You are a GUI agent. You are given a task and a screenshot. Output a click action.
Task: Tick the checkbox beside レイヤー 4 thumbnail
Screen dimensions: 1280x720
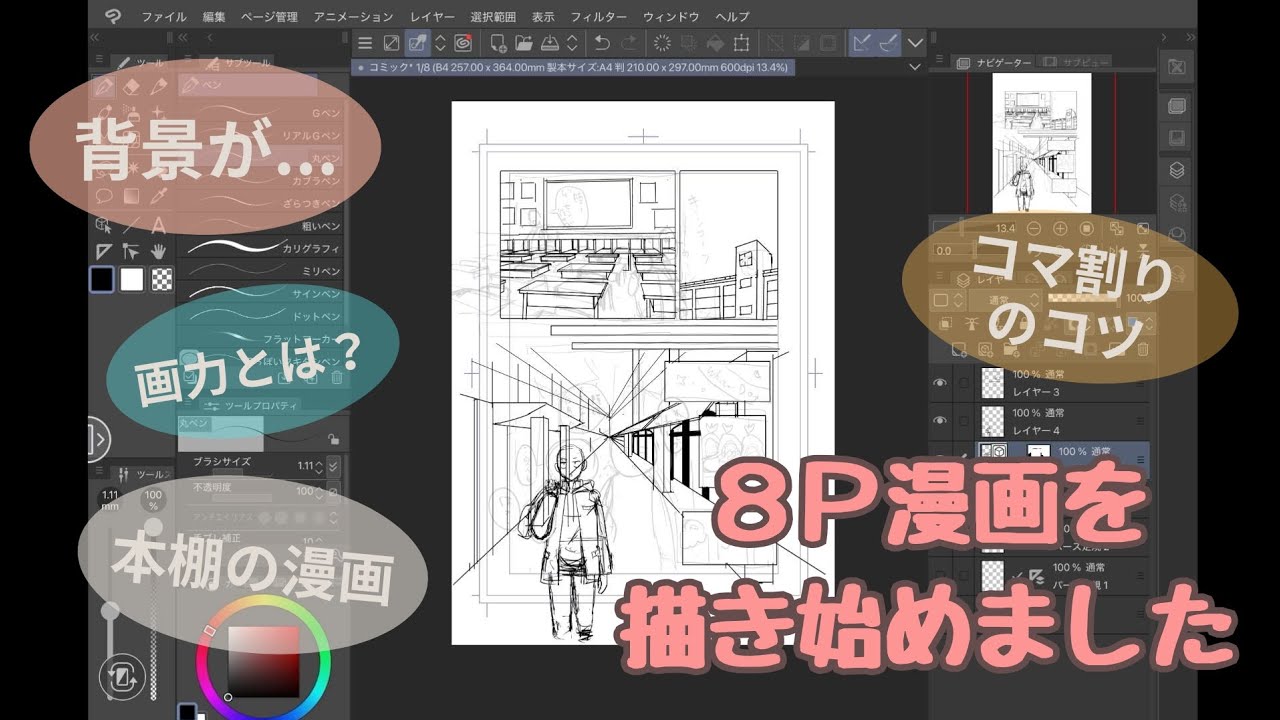tap(964, 421)
